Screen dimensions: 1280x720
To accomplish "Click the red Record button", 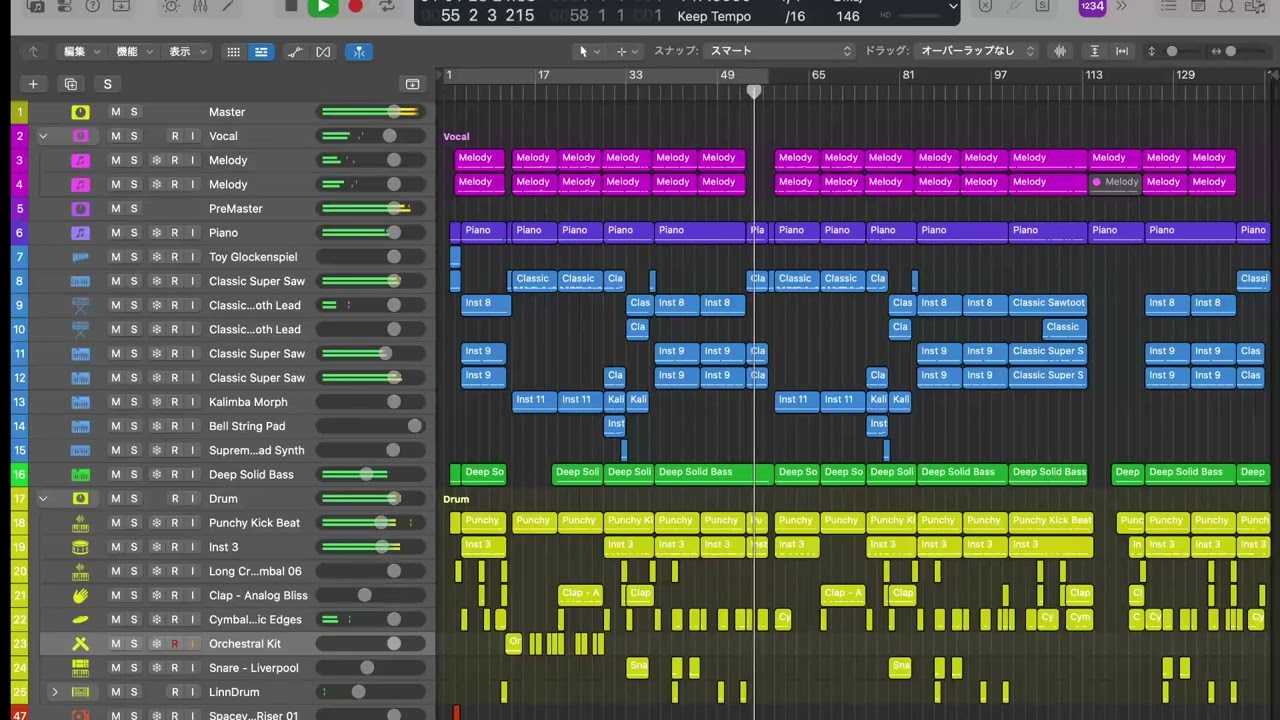I will (x=355, y=7).
